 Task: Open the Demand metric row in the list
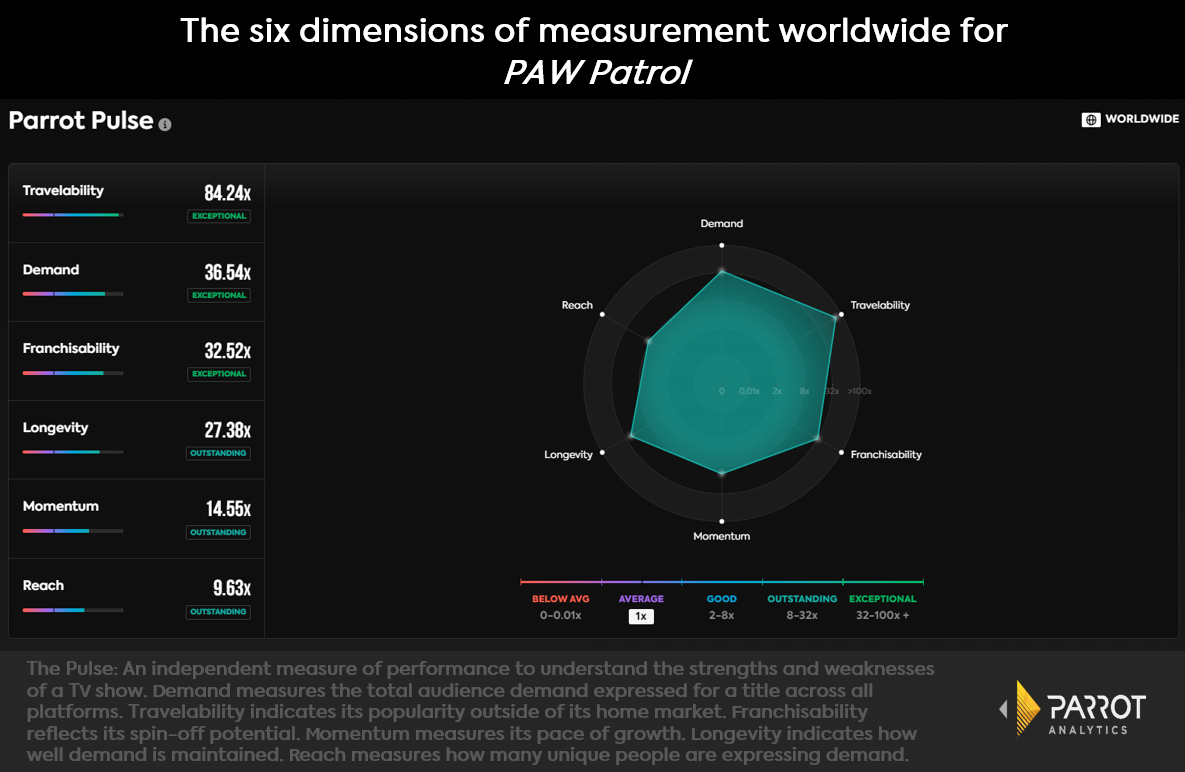point(137,283)
